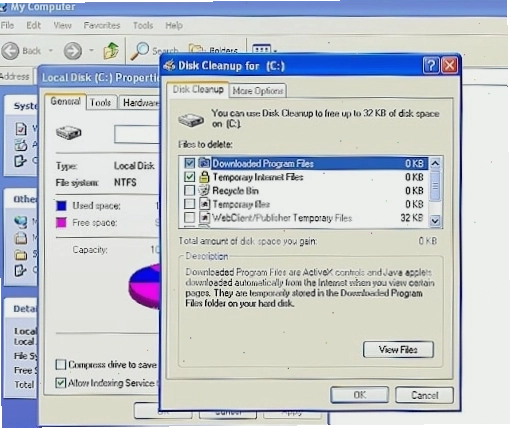This screenshot has height=428, width=510.
Task: Open Views dropdown arrow in toolbar
Action: click(x=275, y=51)
